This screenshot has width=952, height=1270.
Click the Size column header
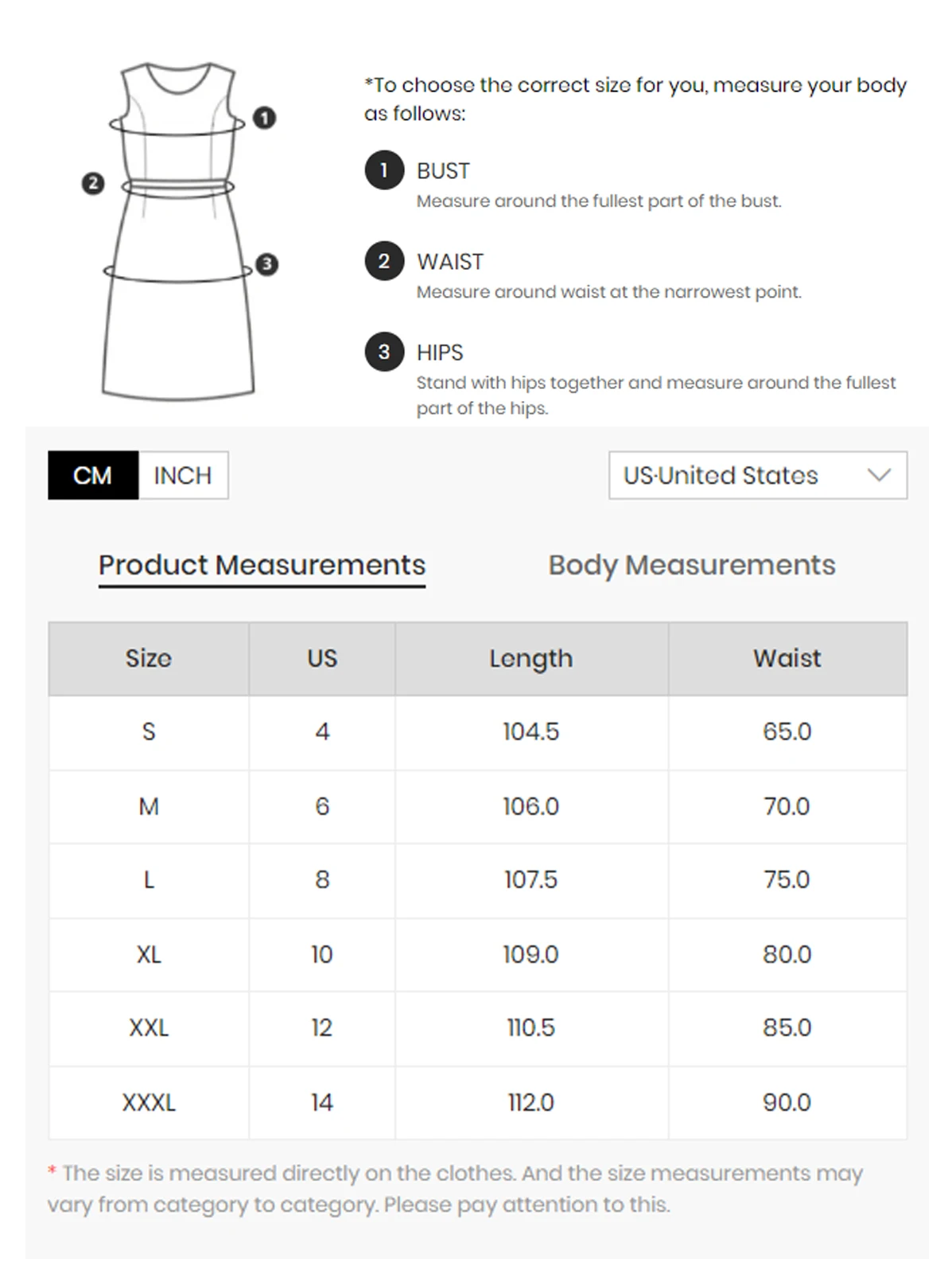pos(149,659)
